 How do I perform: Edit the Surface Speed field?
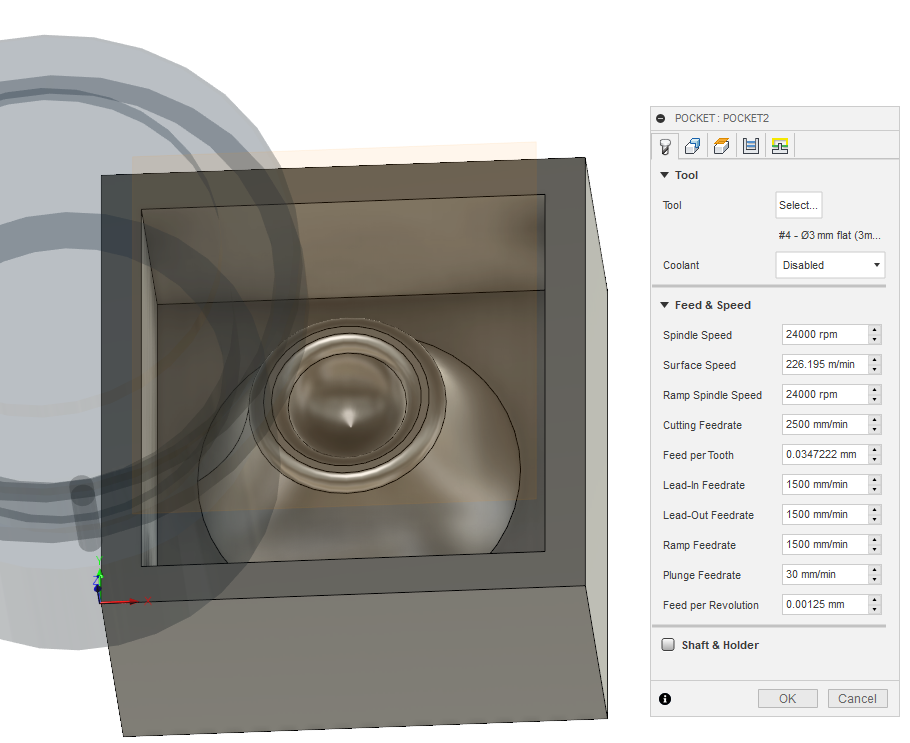coord(825,365)
